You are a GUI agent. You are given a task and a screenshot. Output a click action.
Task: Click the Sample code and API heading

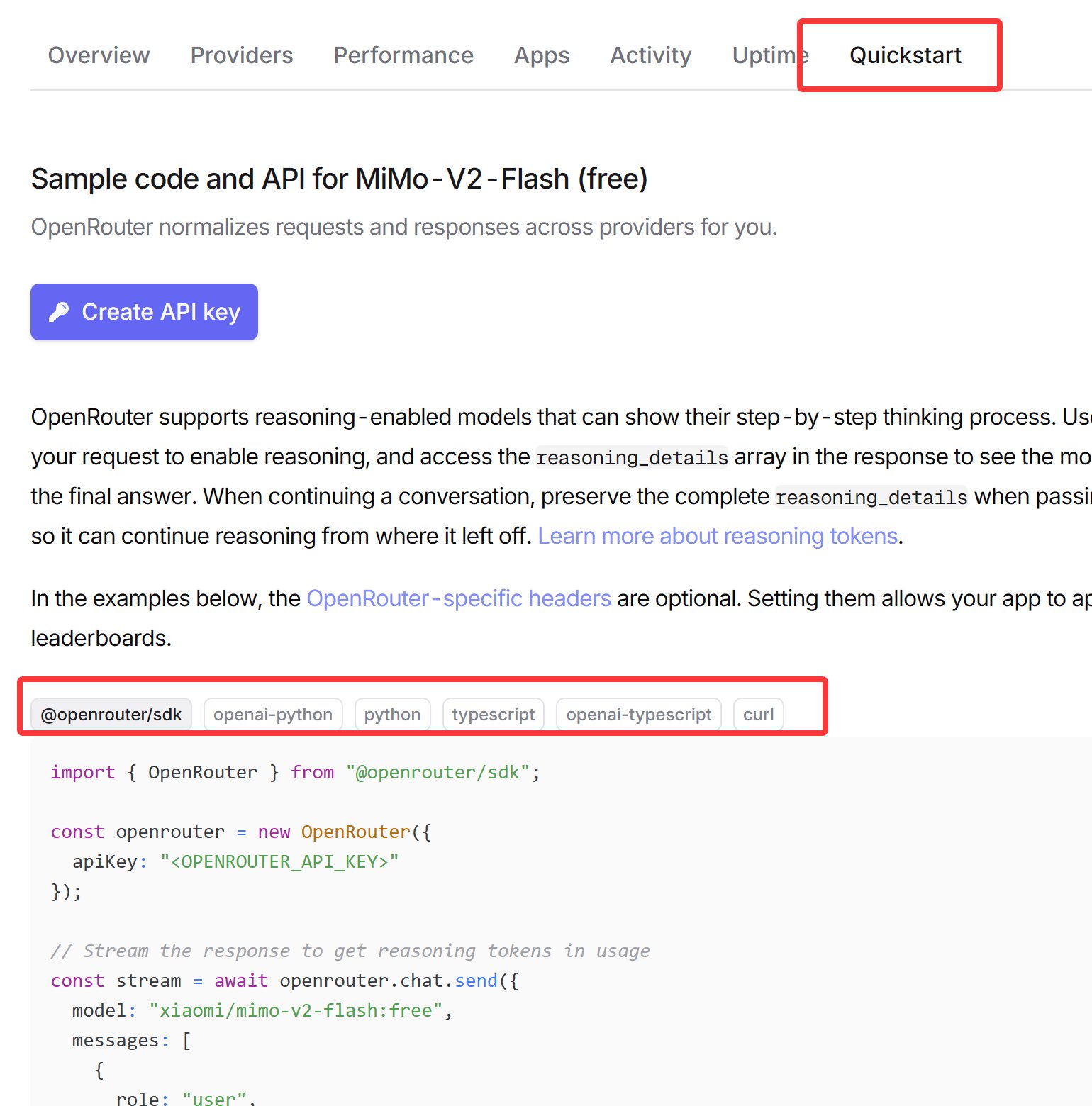(x=339, y=179)
